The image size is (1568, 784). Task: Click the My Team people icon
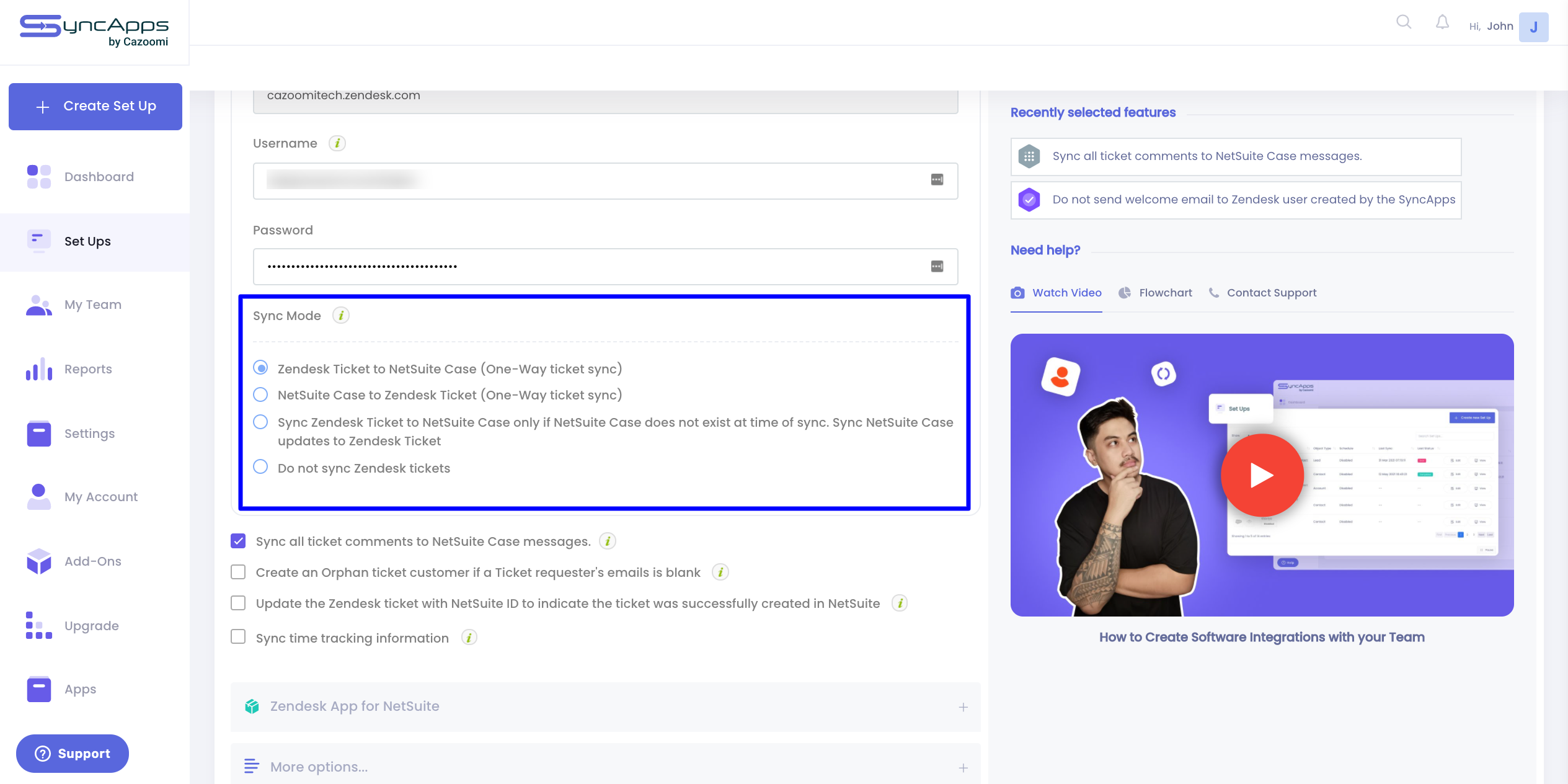click(38, 305)
